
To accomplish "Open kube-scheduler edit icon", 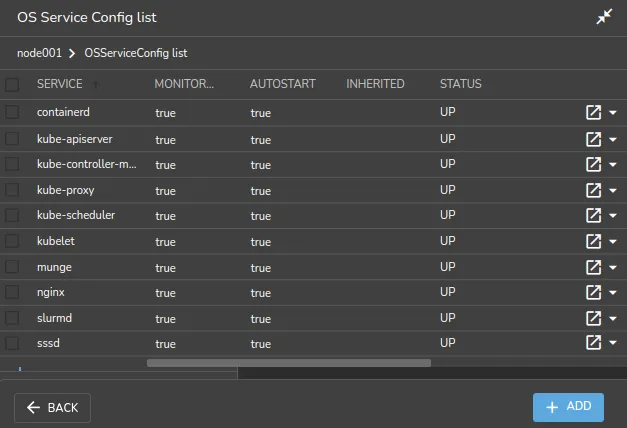I will point(593,215).
